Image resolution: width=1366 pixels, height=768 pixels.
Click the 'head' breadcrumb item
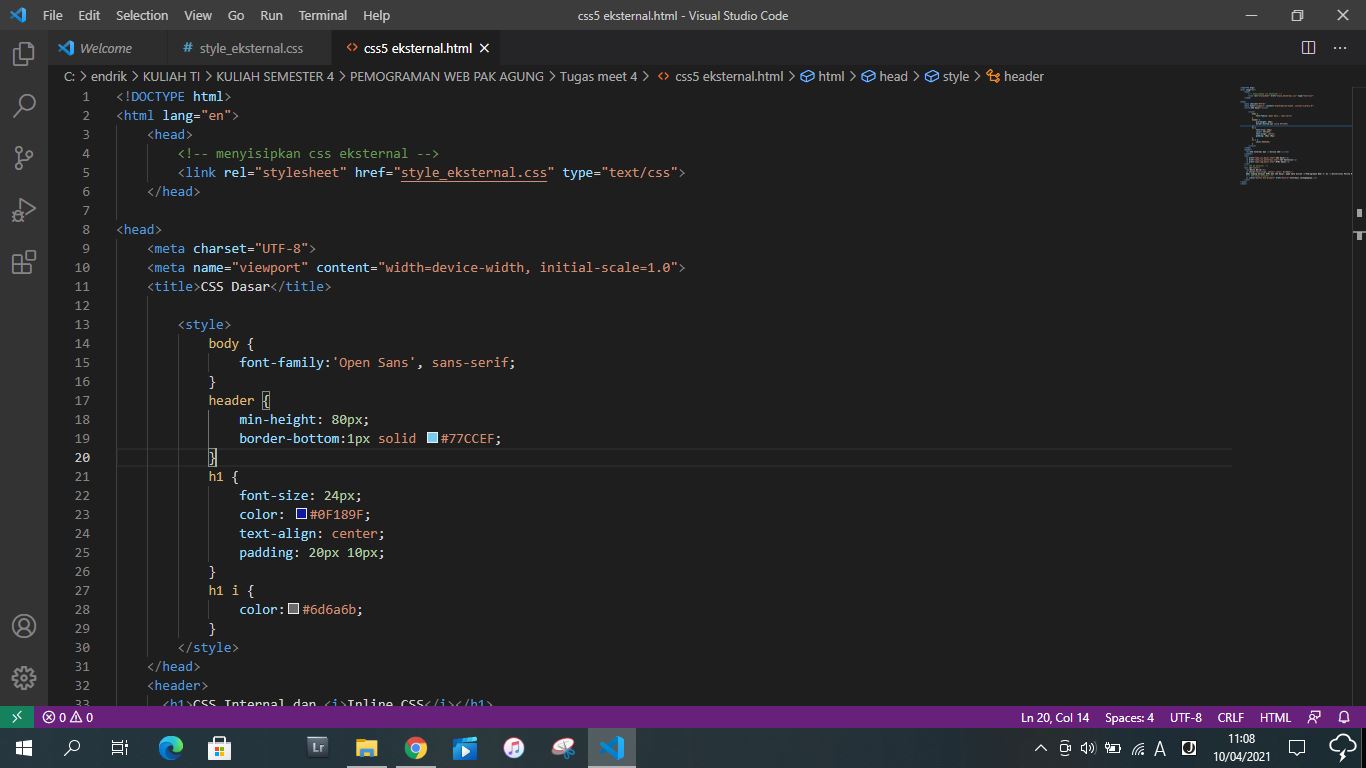(x=885, y=76)
